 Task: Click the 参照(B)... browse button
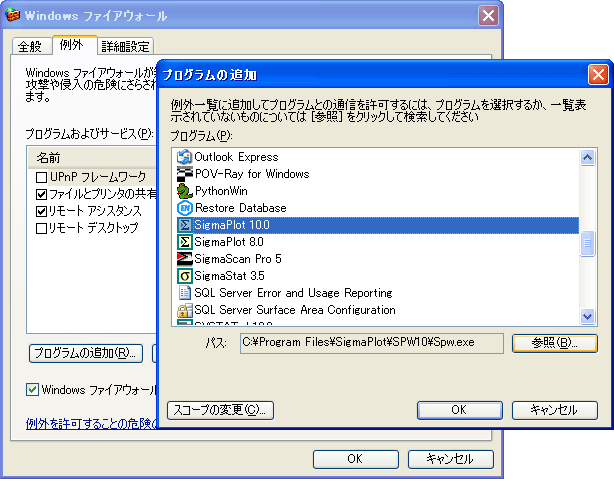(x=554, y=343)
